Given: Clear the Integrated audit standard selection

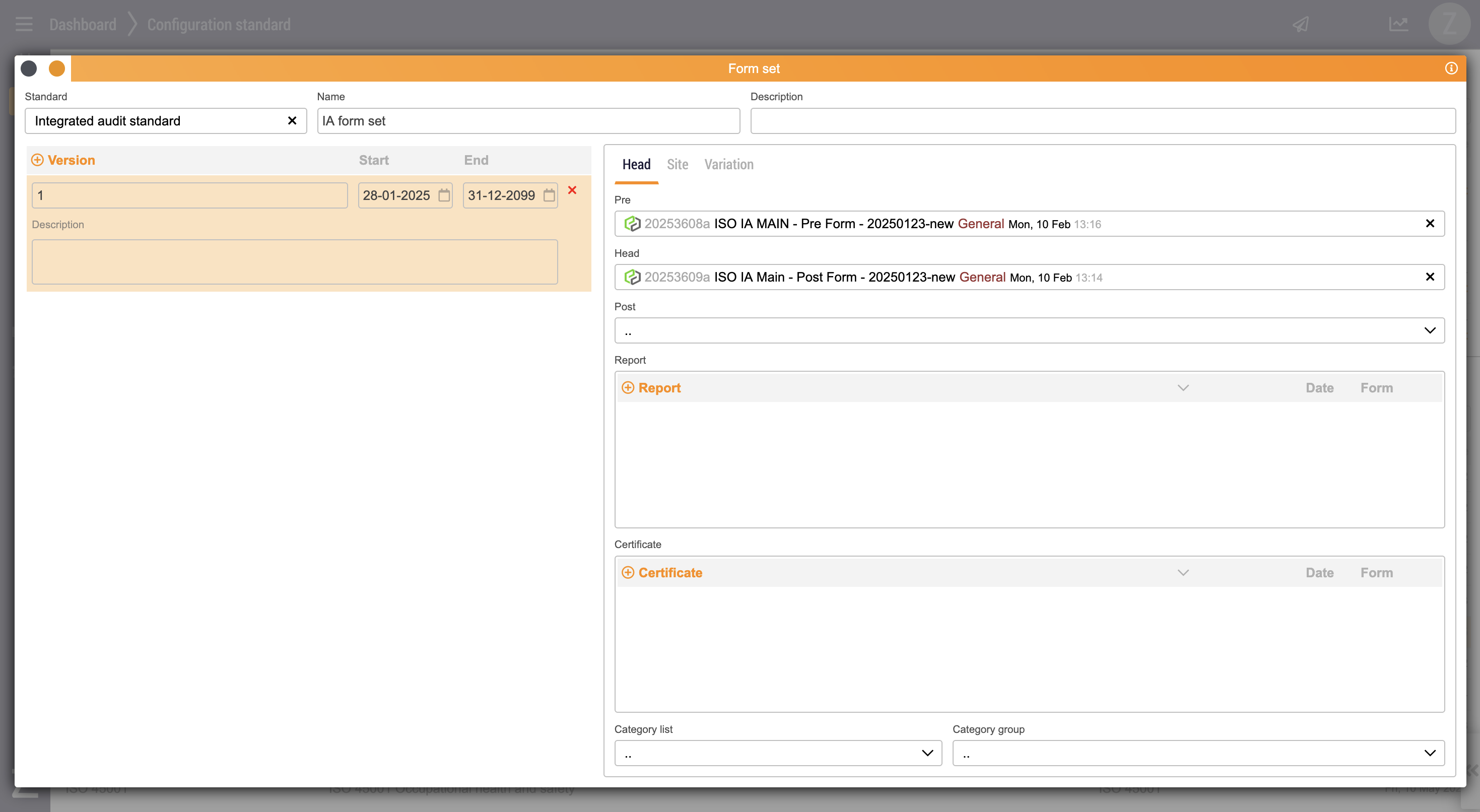Looking at the screenshot, I should tap(292, 121).
